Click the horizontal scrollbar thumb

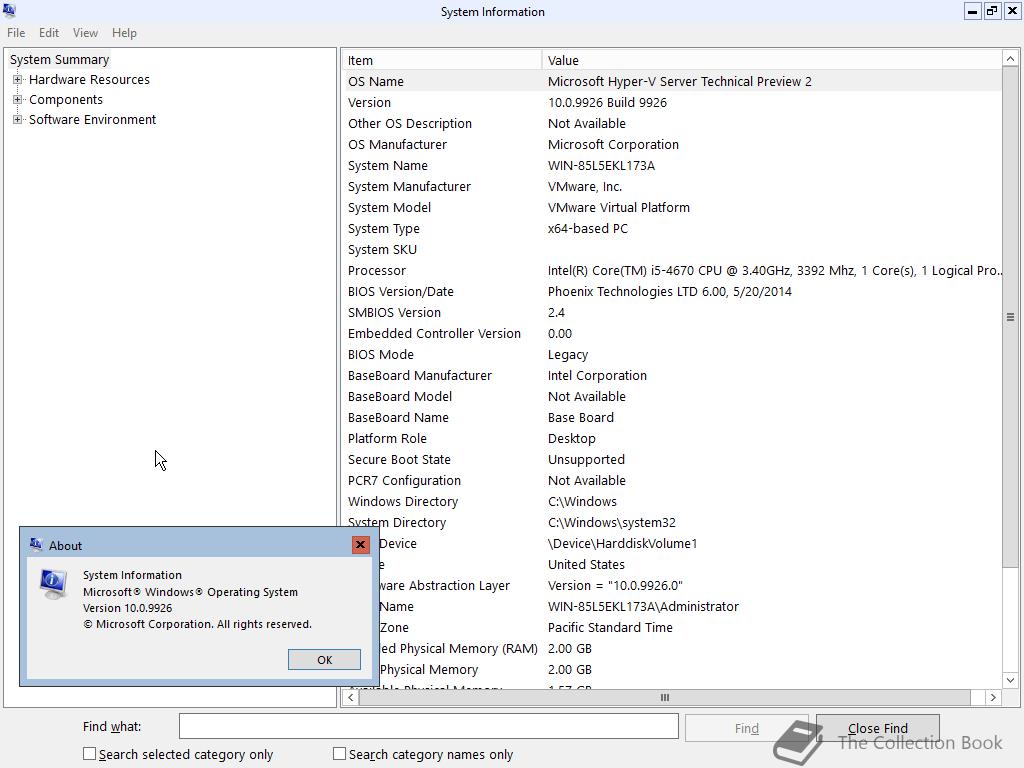(665, 697)
